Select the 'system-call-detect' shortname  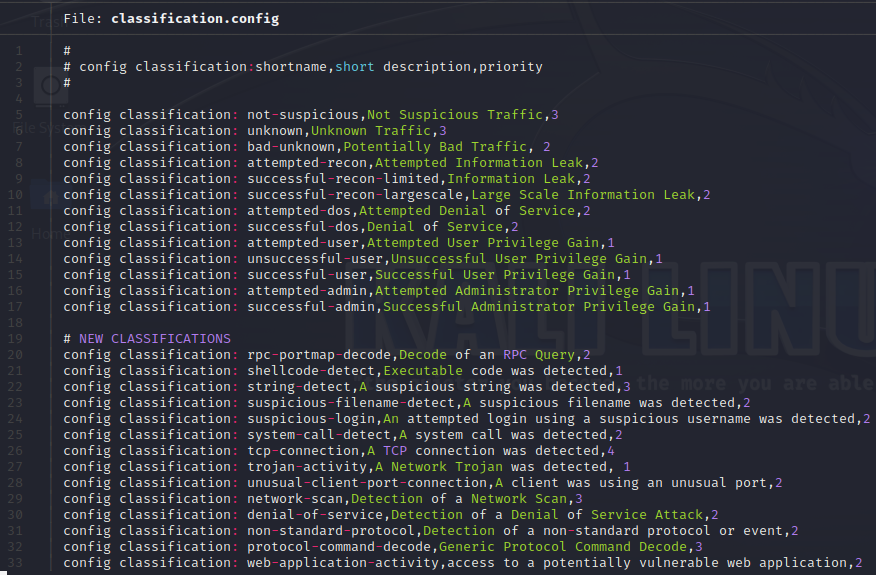319,435
